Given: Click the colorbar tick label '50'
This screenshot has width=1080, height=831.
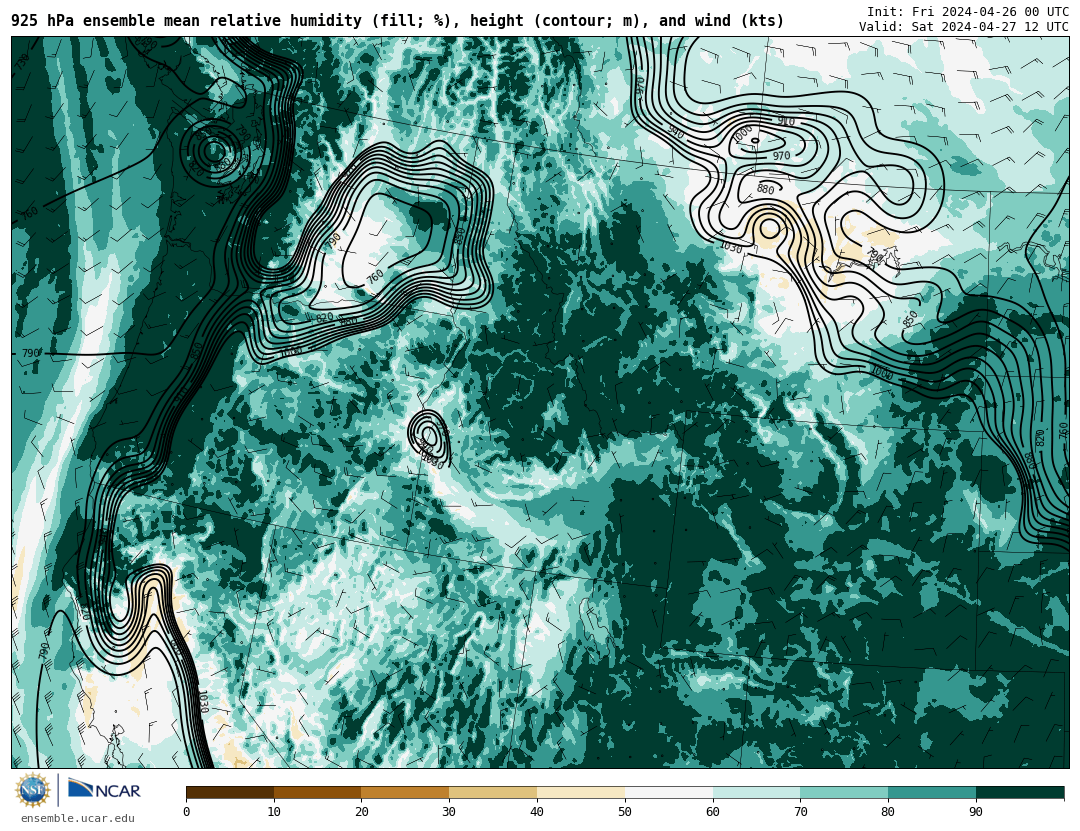Looking at the screenshot, I should coord(625,812).
